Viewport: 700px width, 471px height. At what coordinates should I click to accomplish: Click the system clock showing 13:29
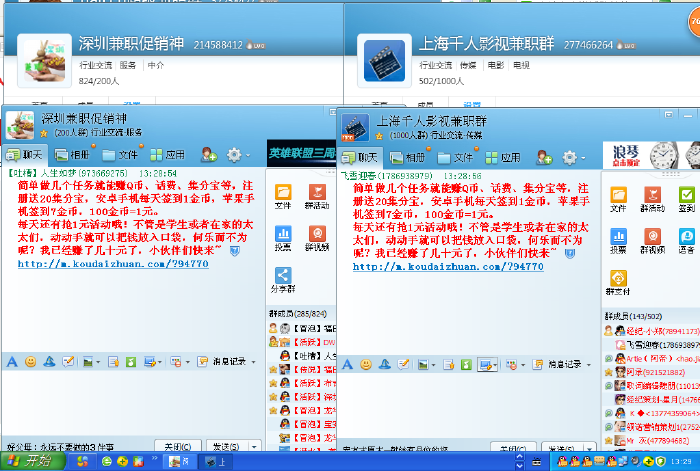681,462
